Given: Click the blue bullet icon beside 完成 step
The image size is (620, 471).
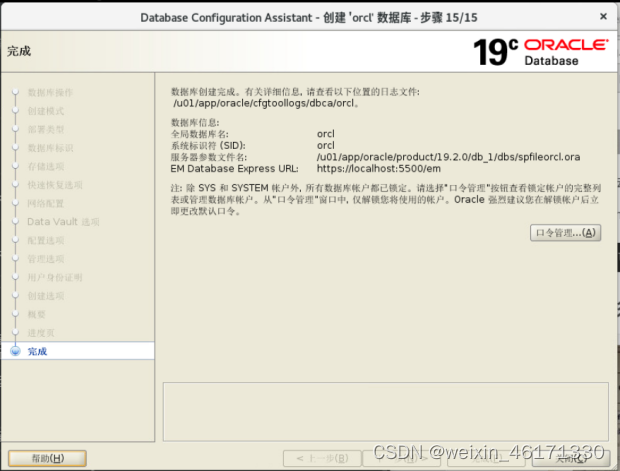Looking at the screenshot, I should point(15,351).
